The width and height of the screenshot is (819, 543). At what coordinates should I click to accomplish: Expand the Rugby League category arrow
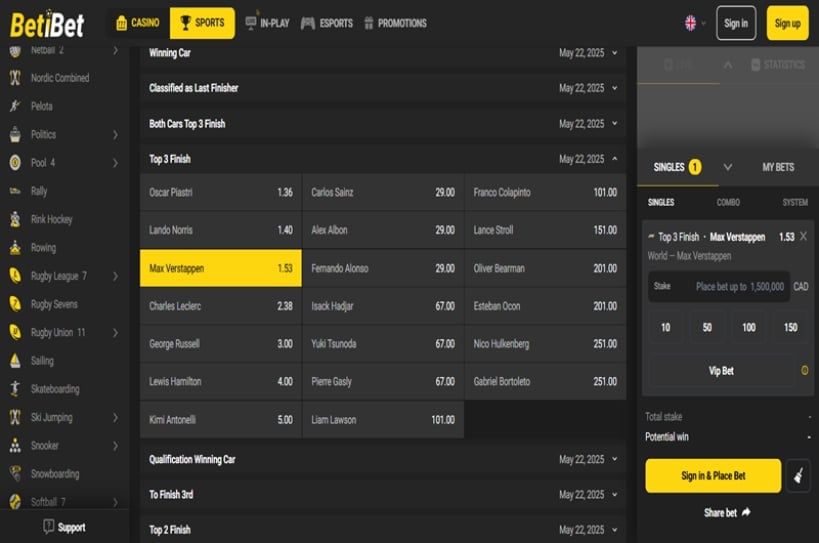pyautogui.click(x=115, y=276)
